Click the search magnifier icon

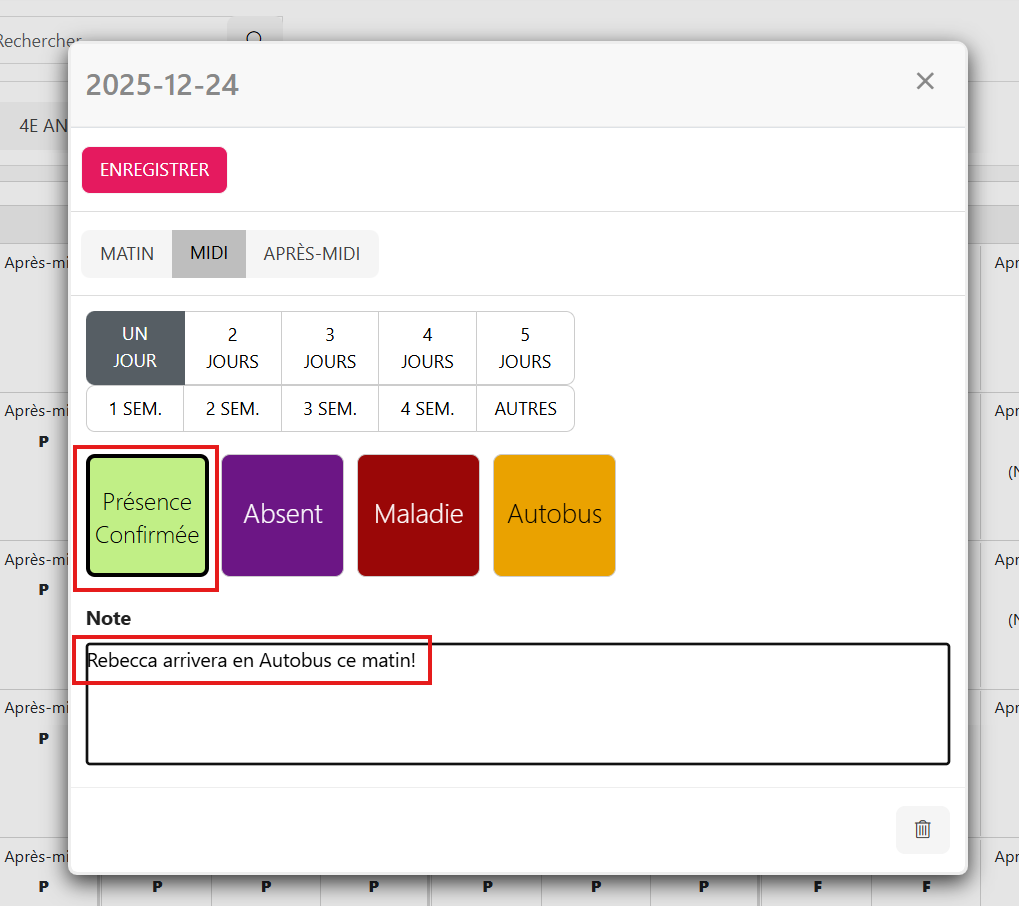pyautogui.click(x=254, y=38)
